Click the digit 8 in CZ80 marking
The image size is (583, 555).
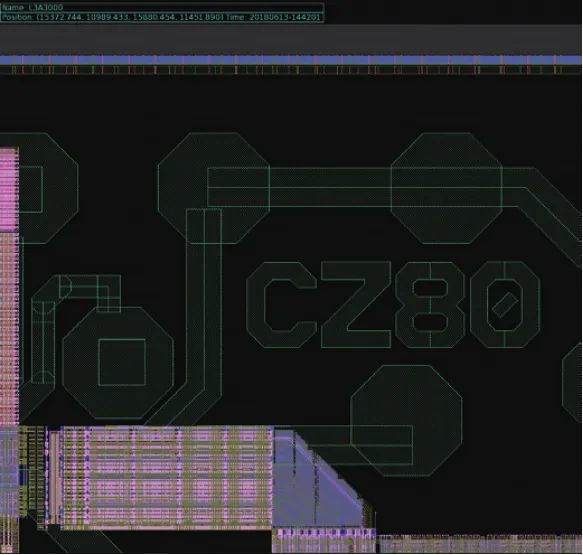pyautogui.click(x=430, y=305)
